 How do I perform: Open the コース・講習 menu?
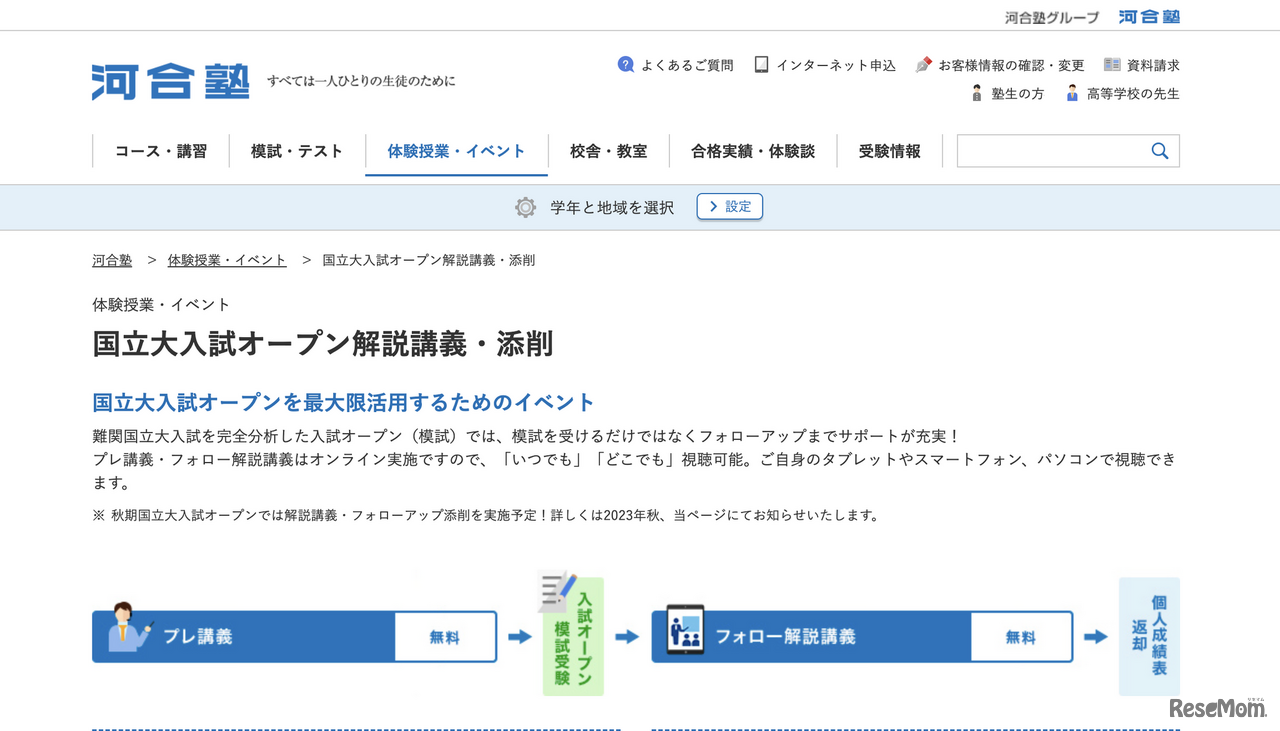tap(161, 151)
